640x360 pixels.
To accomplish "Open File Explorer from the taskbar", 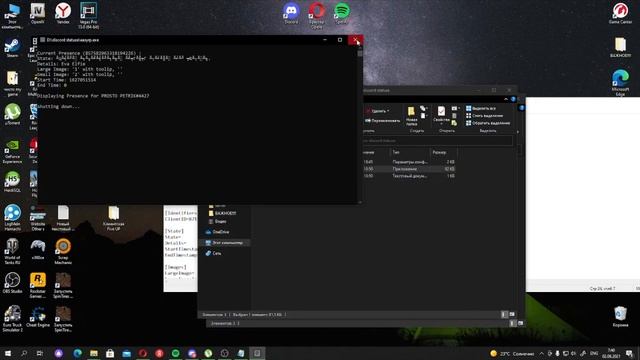I will [x=94, y=353].
